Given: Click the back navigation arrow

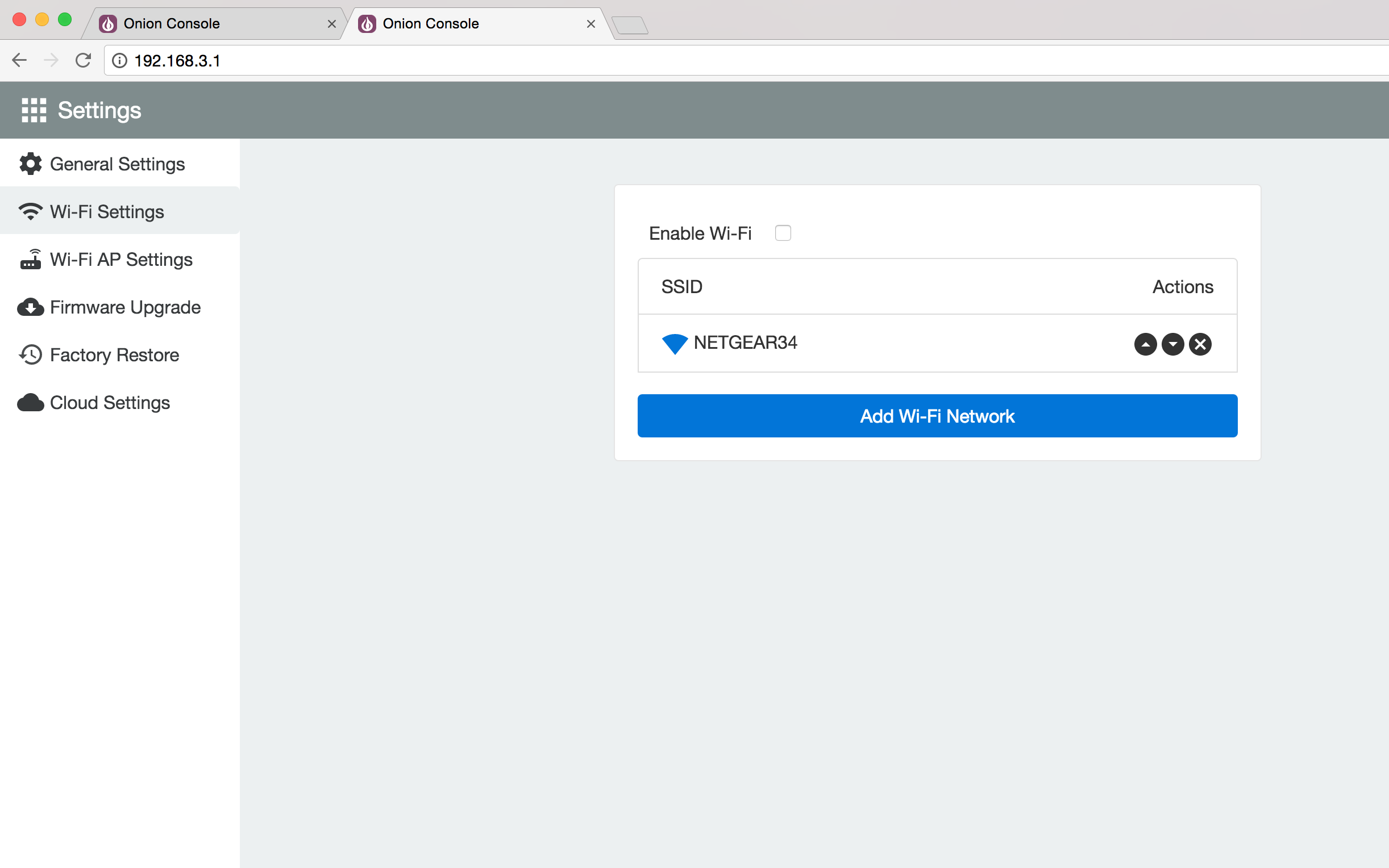Looking at the screenshot, I should coord(19,61).
